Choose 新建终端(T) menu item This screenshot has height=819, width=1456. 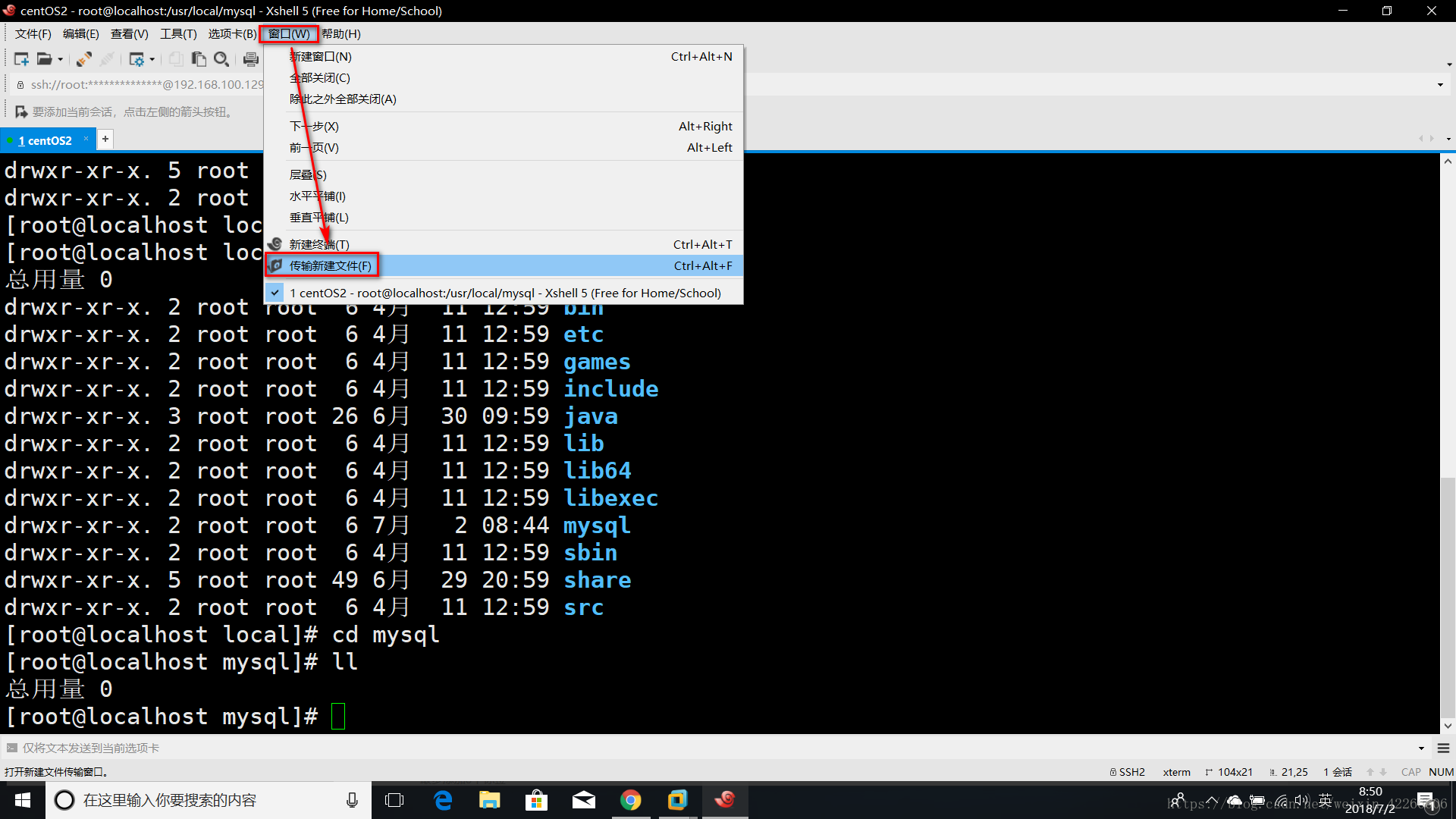(x=319, y=244)
